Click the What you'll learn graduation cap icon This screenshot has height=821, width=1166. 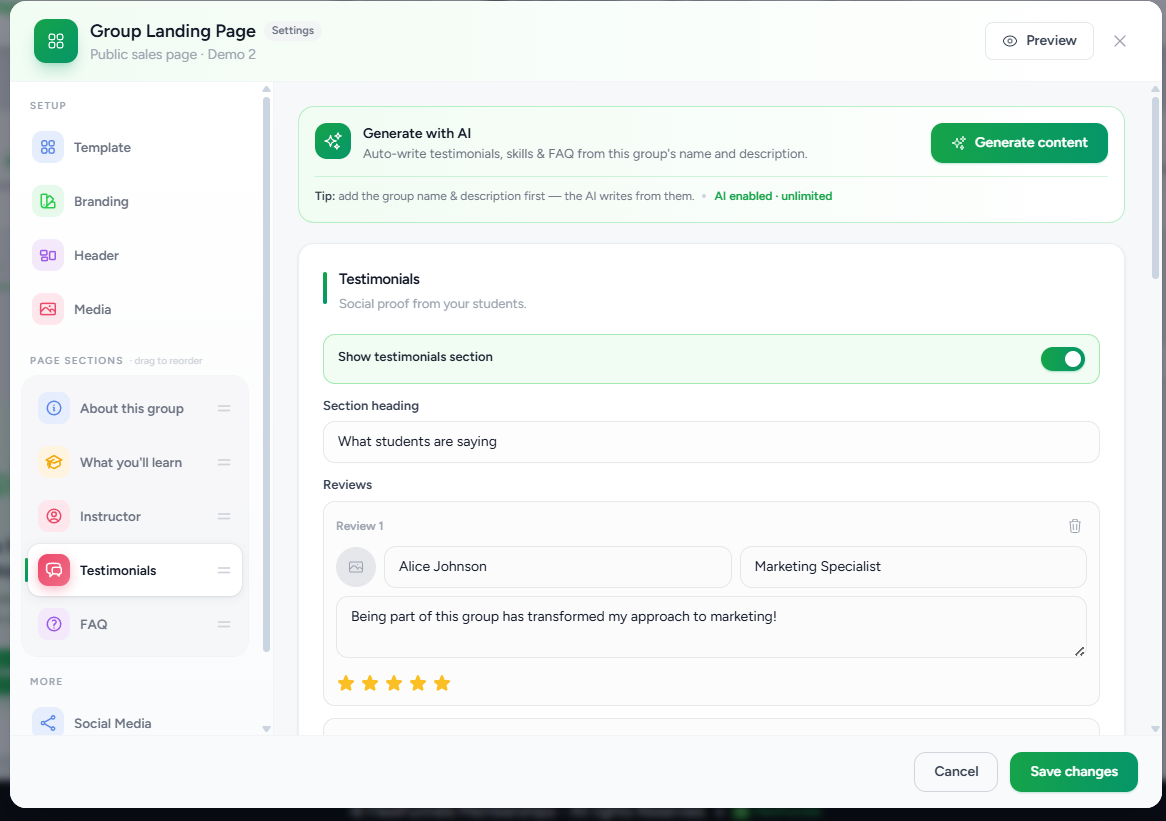pos(54,463)
